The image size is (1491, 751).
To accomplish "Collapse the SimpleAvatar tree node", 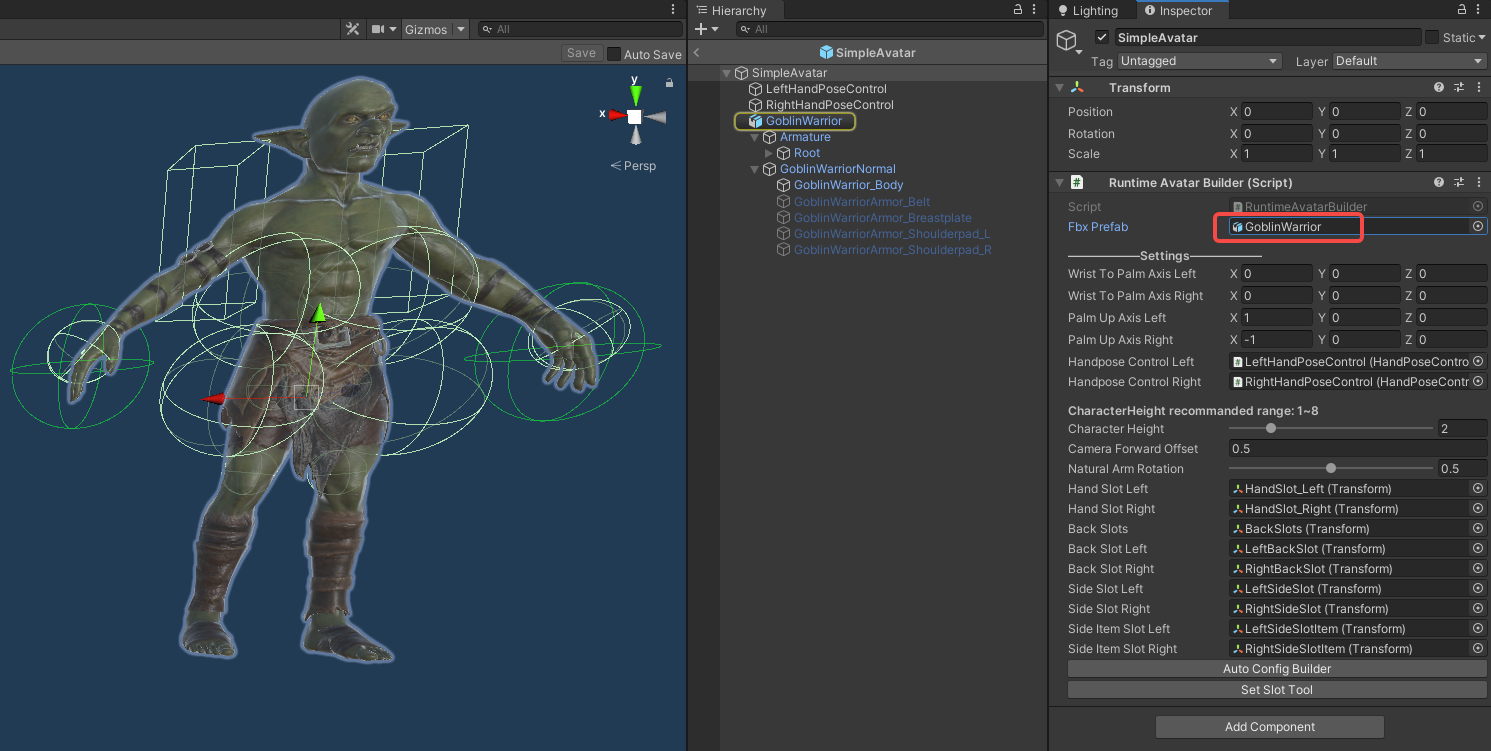I will click(726, 73).
